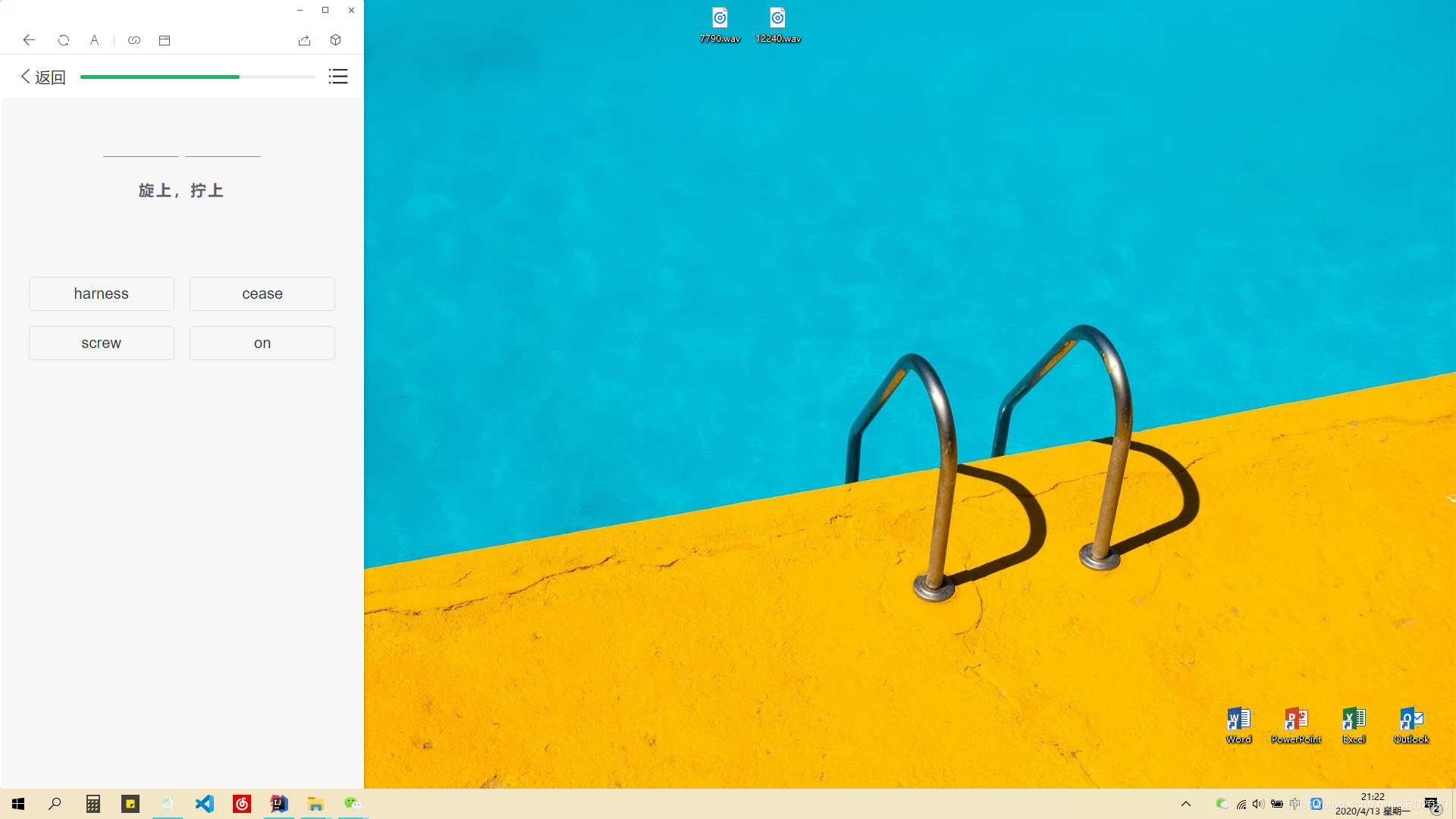Expand the hidden system tray icons chevron

[1186, 804]
